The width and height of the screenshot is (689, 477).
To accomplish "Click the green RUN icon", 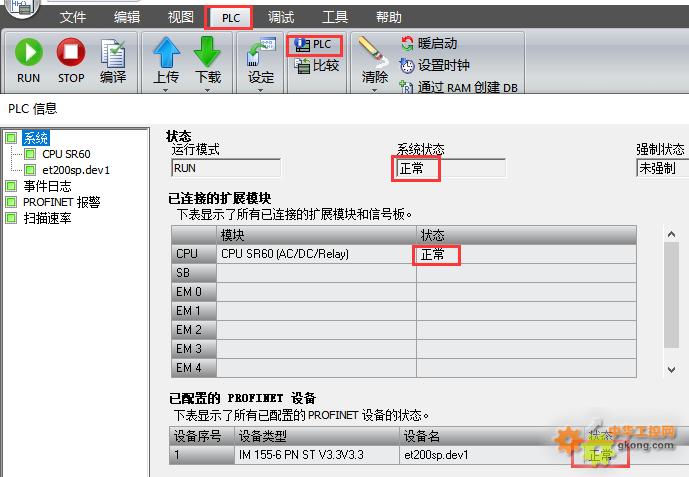I will coord(29,54).
